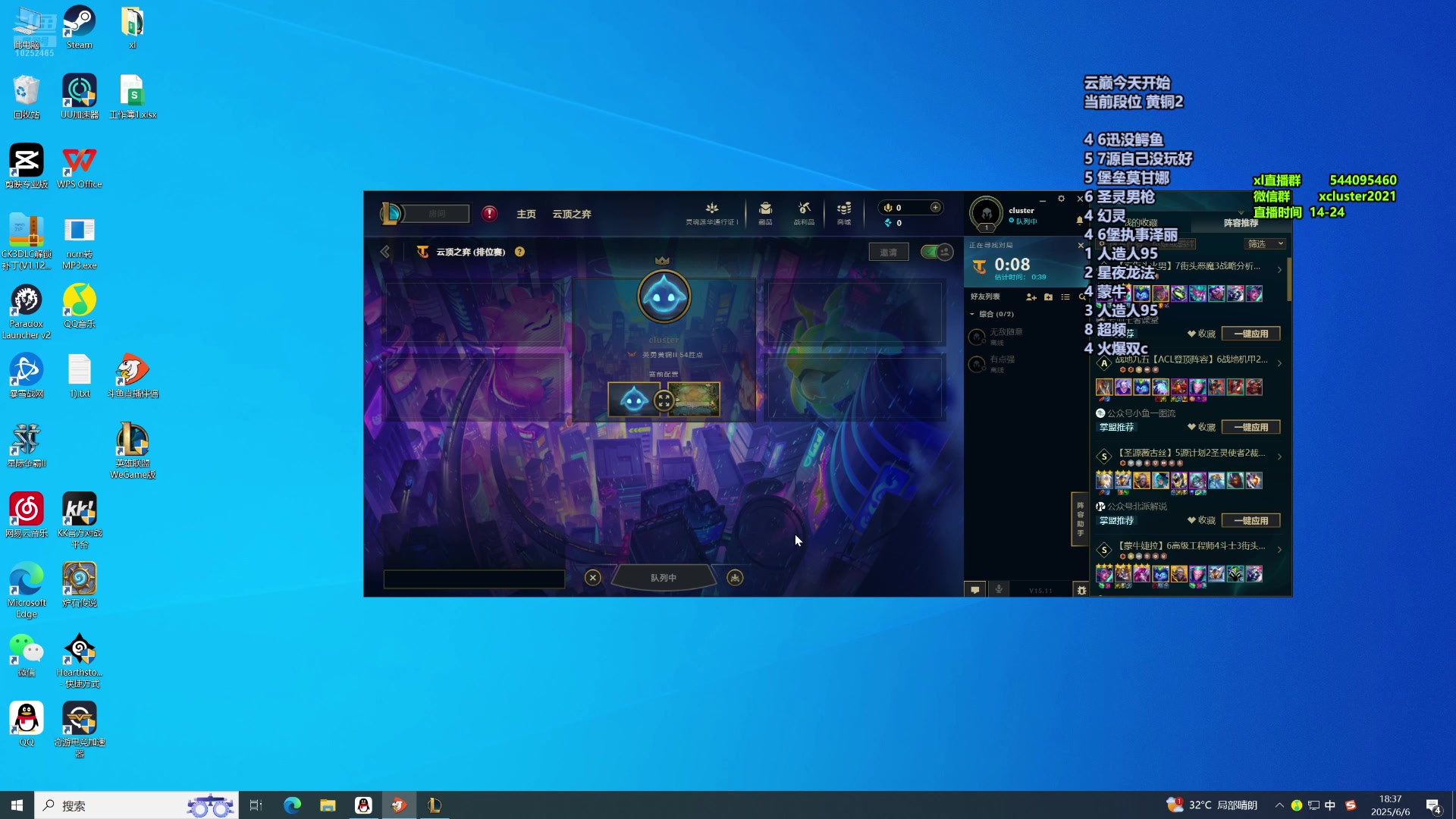Select the arena map loadout thumbnail
This screenshot has width=1456, height=819.
694,400
